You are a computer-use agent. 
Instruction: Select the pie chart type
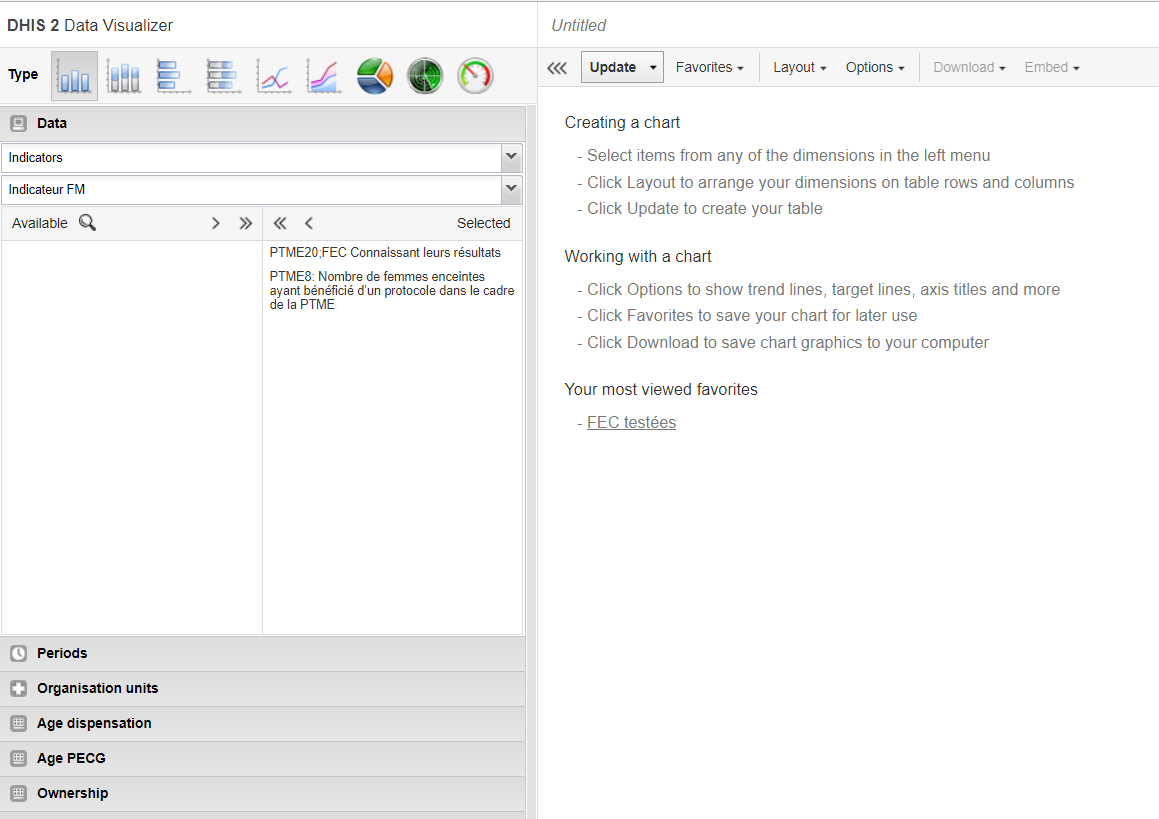375,76
